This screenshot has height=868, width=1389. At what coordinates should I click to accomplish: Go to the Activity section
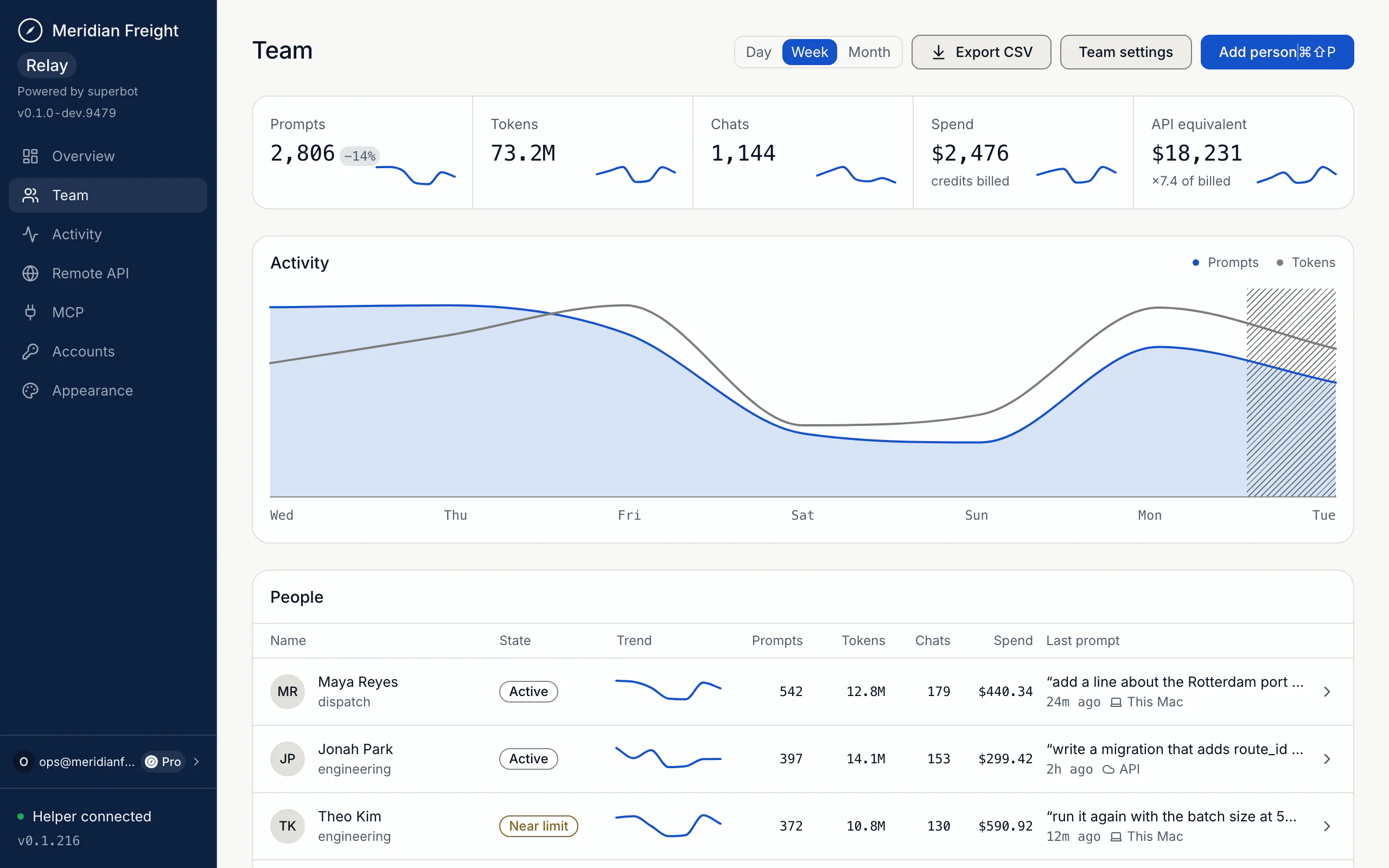(108, 234)
